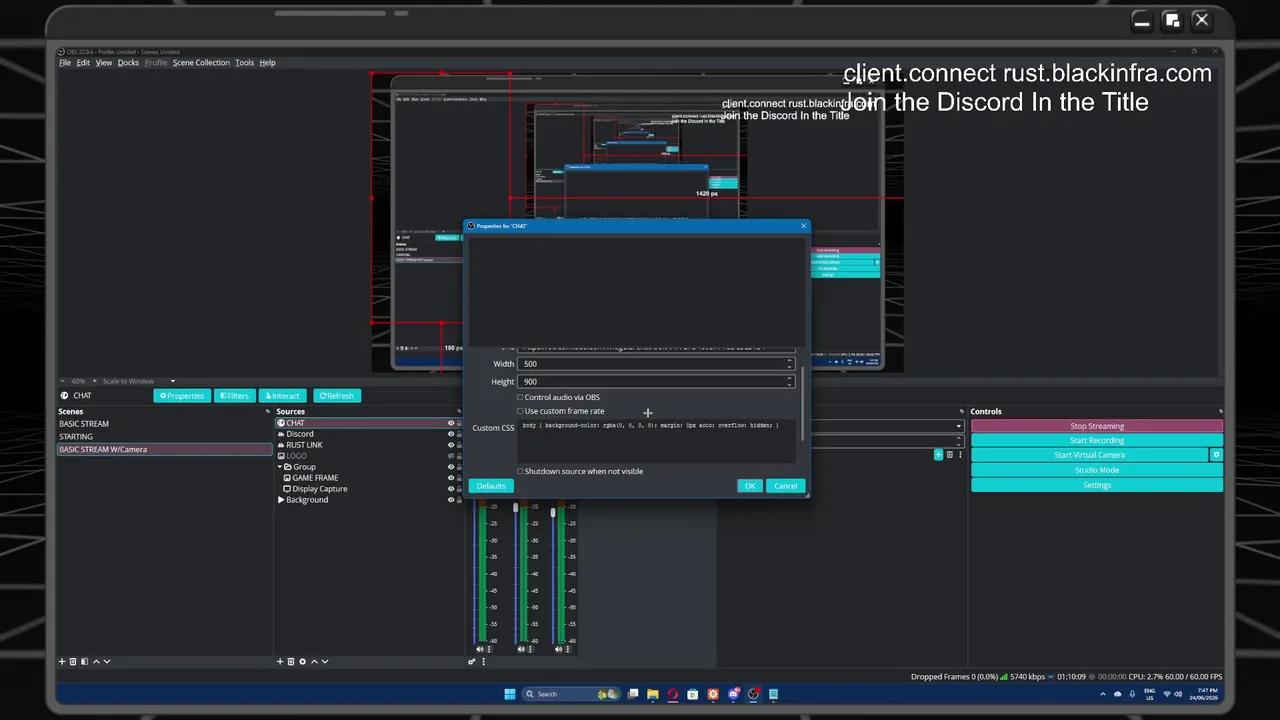Close the Properties for CHAT dialog
Screen dimensions: 1280x720
[x=802, y=226]
